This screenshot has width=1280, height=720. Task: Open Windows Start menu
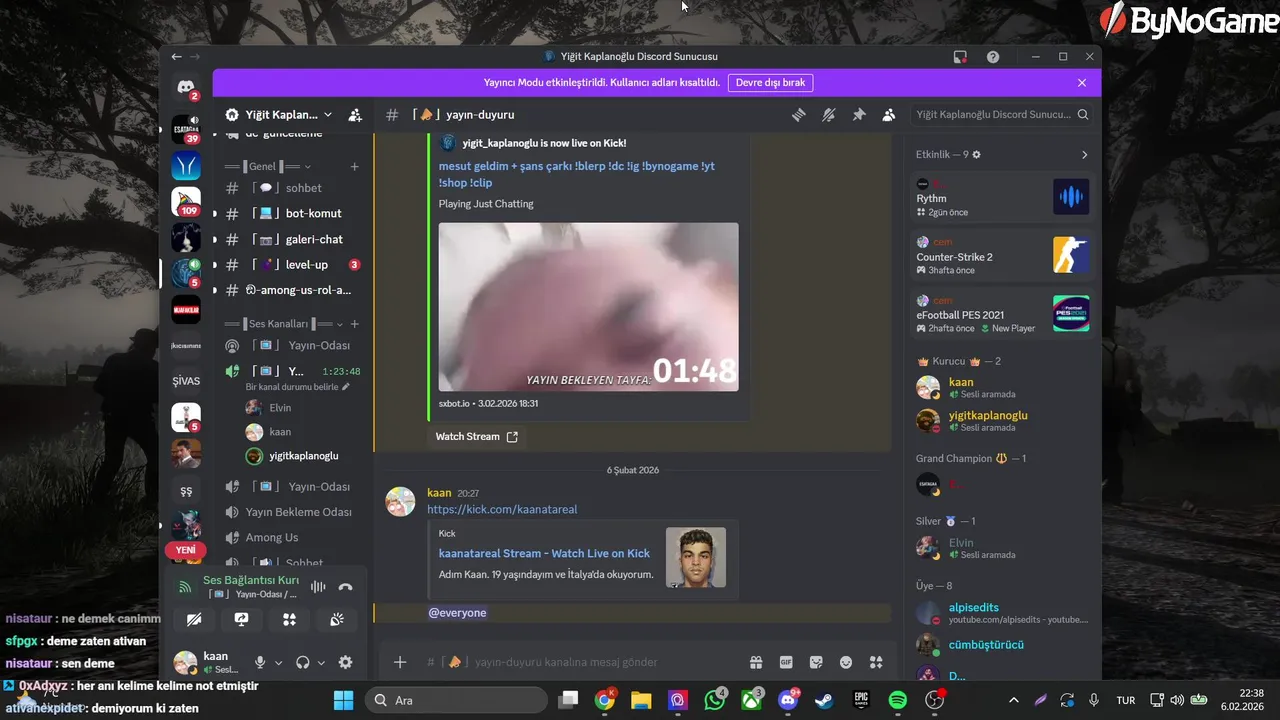[343, 700]
